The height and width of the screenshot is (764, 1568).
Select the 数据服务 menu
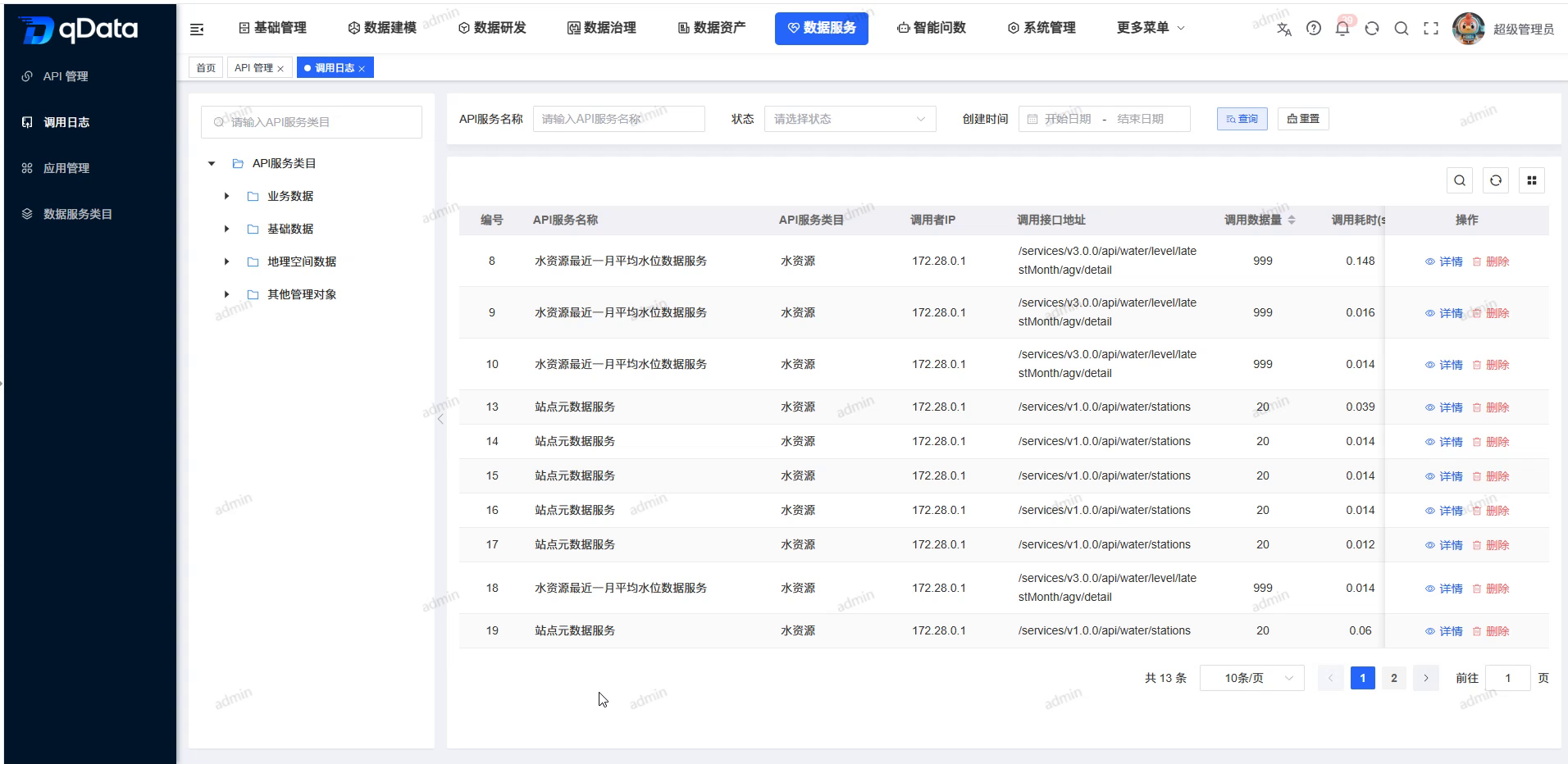tap(822, 28)
